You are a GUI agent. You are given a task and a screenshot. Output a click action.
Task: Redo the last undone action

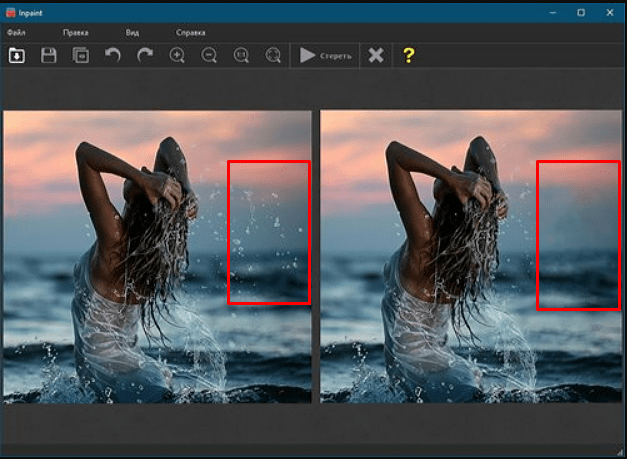145,56
